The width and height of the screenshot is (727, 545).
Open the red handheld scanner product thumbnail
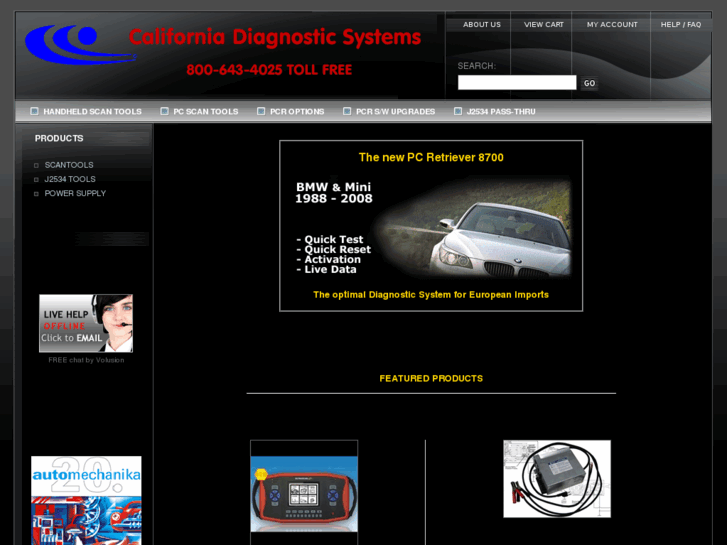click(304, 493)
